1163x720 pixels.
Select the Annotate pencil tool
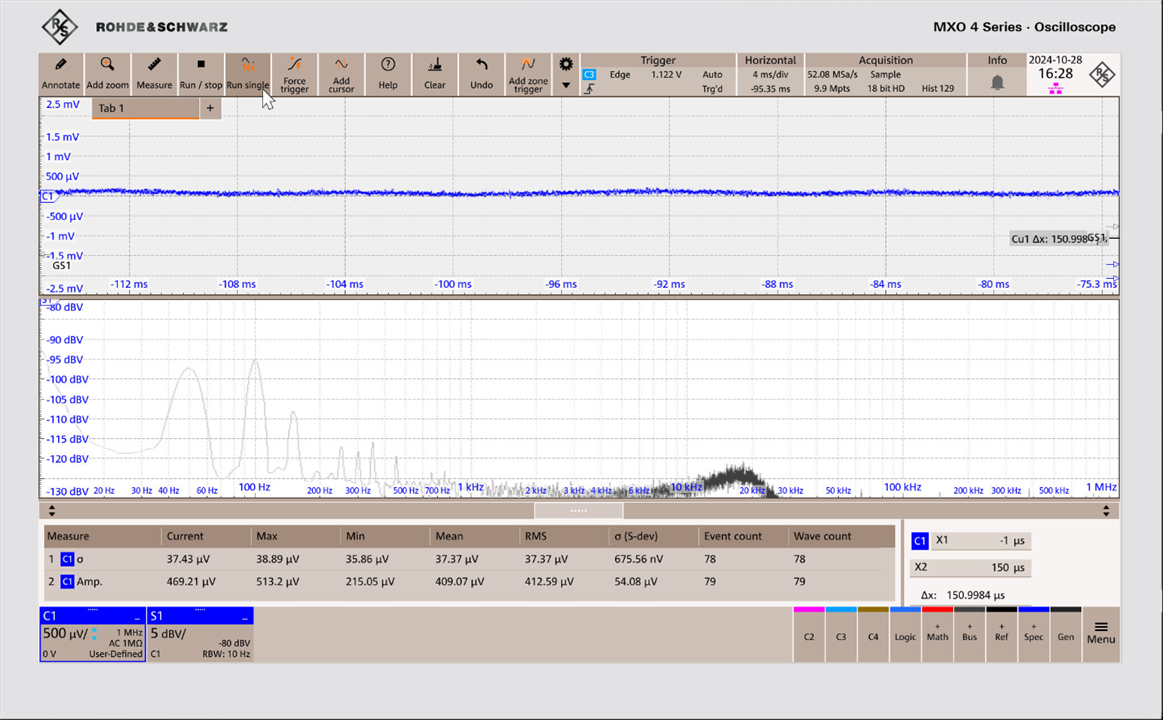click(61, 74)
